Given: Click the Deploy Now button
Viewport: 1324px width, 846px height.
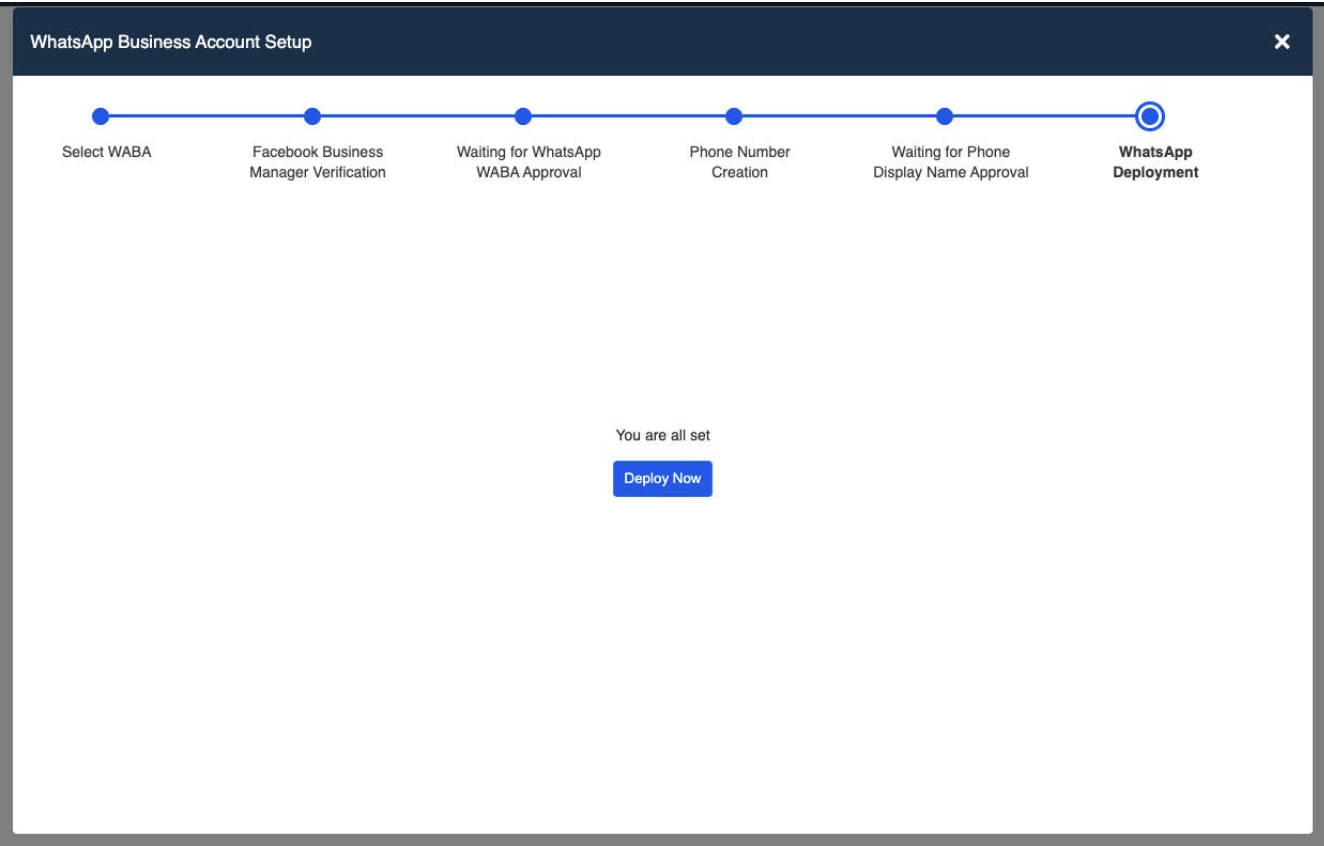Looking at the screenshot, I should tap(662, 478).
